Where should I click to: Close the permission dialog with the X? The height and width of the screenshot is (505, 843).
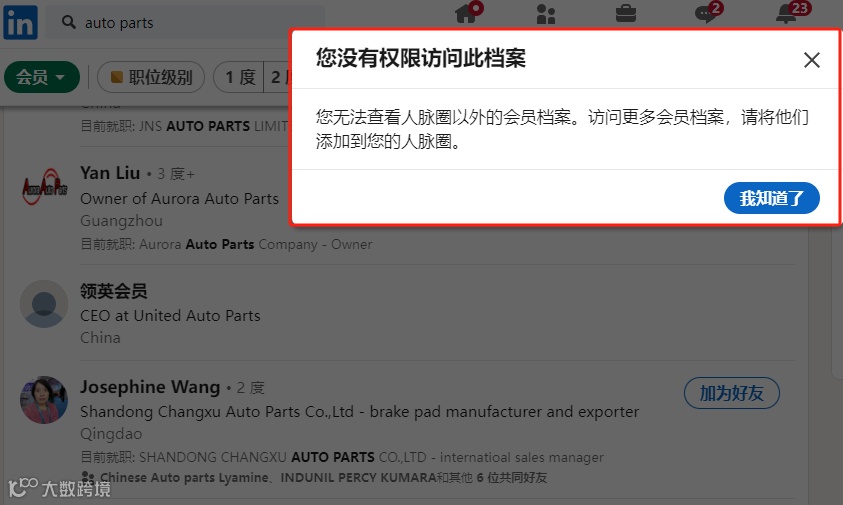[811, 60]
